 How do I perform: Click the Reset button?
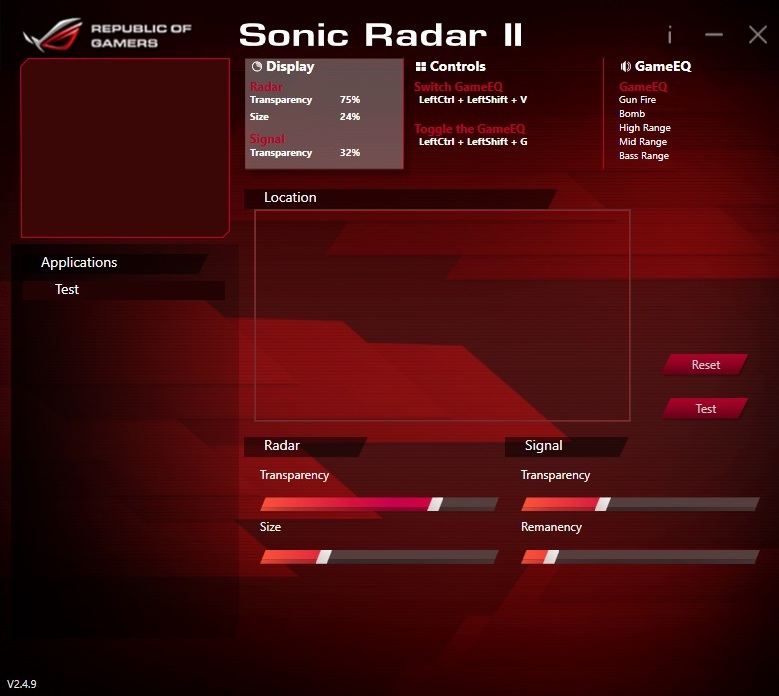(x=705, y=365)
